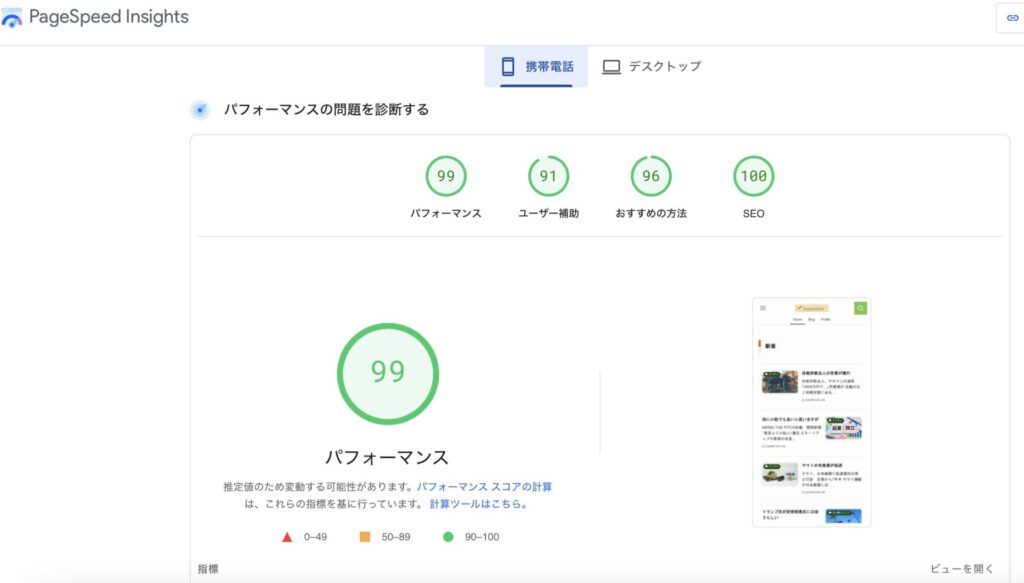The width and height of the screenshot is (1024, 583).
Task: Open the 計算ツールはこちら link
Action: coord(478,504)
